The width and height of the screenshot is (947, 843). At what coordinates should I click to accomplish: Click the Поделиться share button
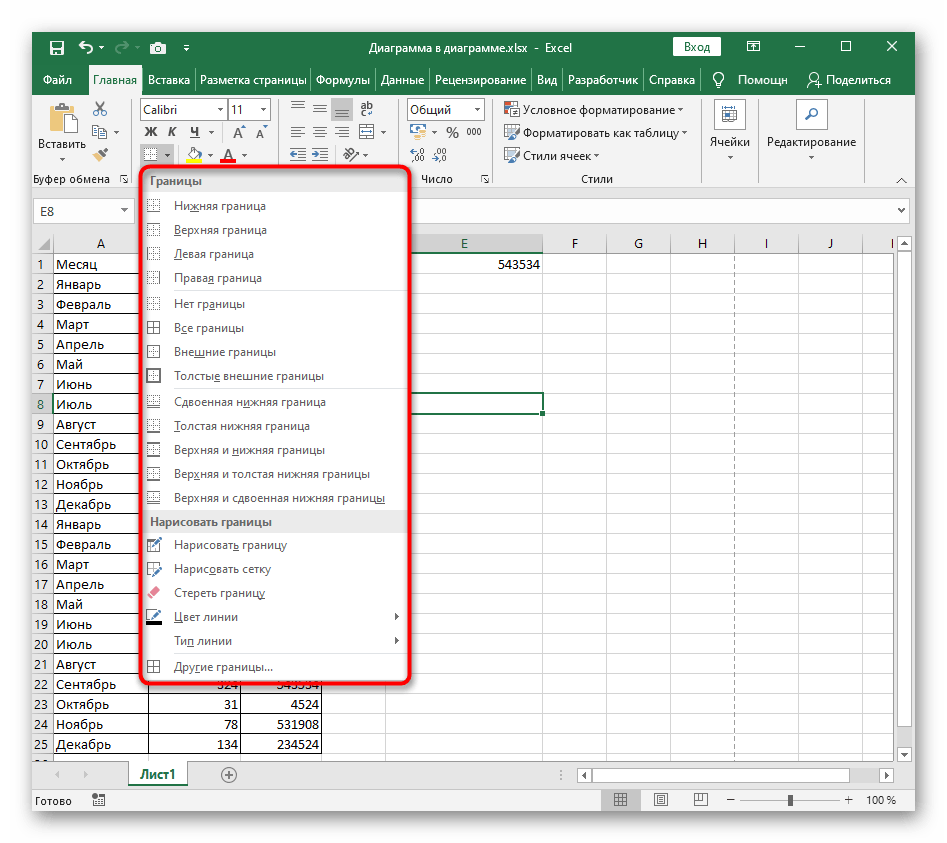(849, 80)
